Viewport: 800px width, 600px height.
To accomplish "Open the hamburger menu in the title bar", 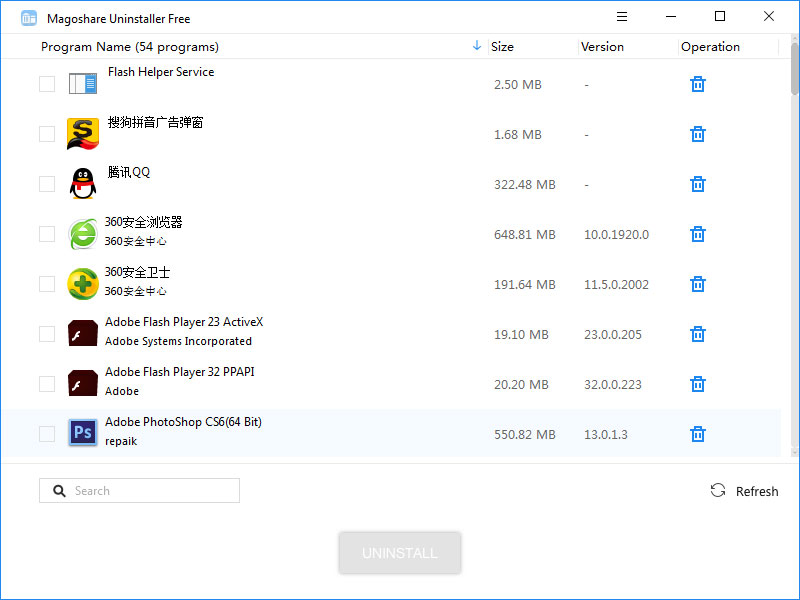I will 622,17.
